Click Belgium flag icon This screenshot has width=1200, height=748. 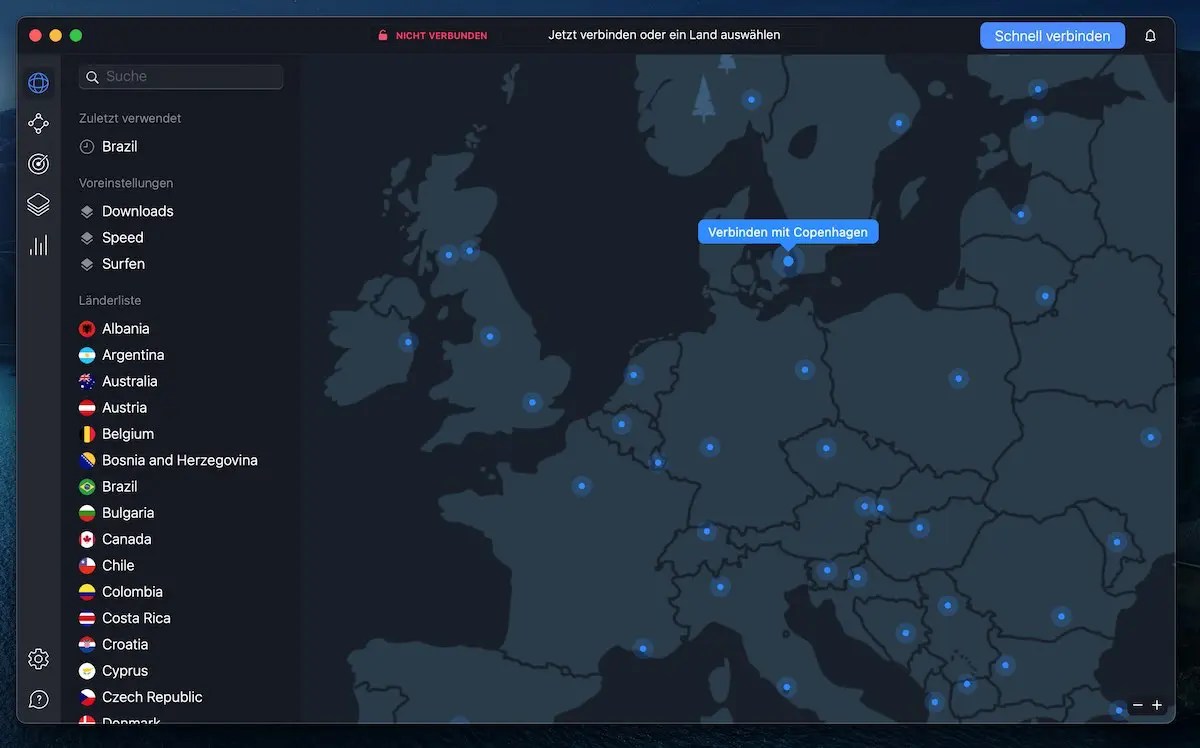click(87, 434)
